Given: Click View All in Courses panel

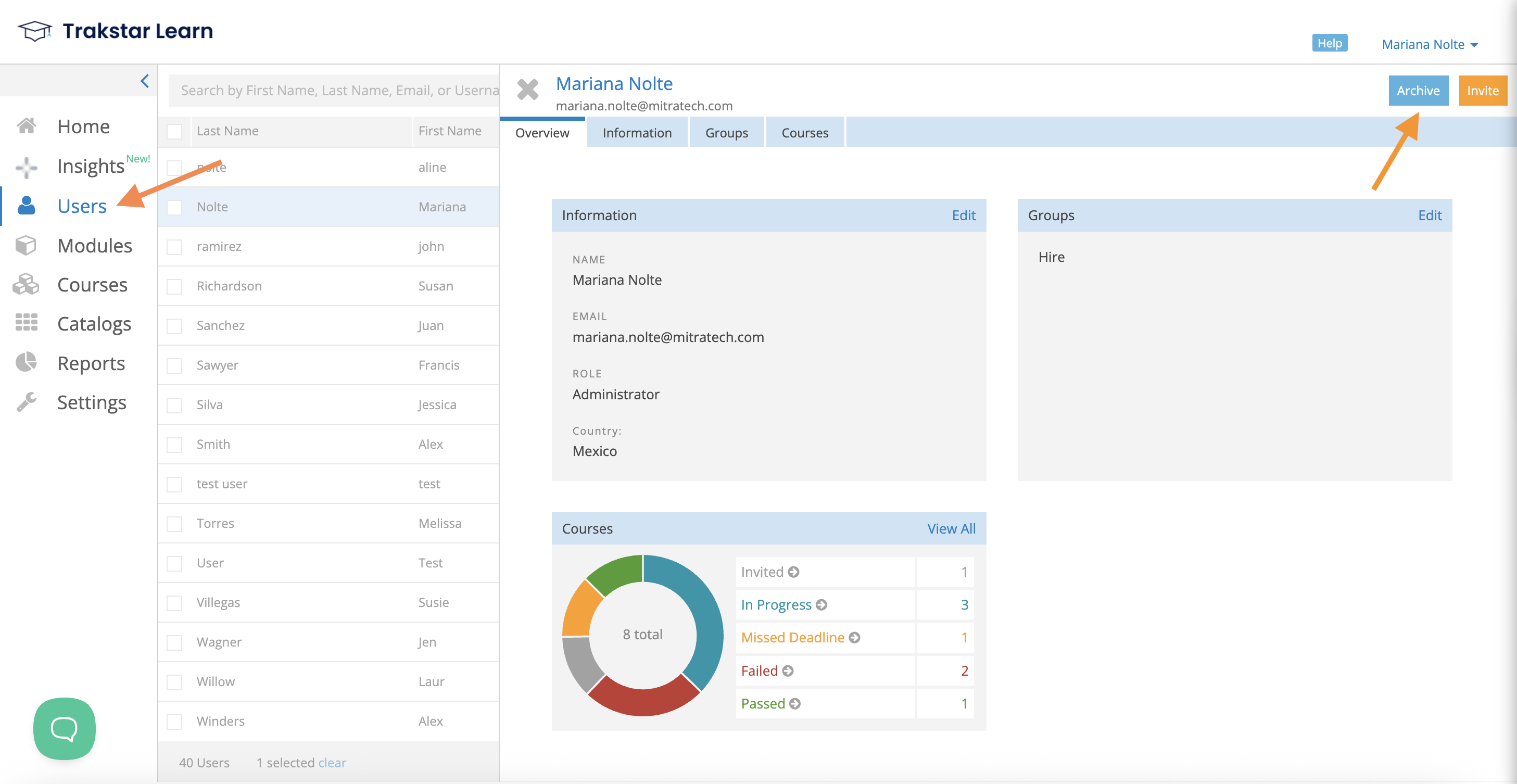Looking at the screenshot, I should [x=951, y=528].
